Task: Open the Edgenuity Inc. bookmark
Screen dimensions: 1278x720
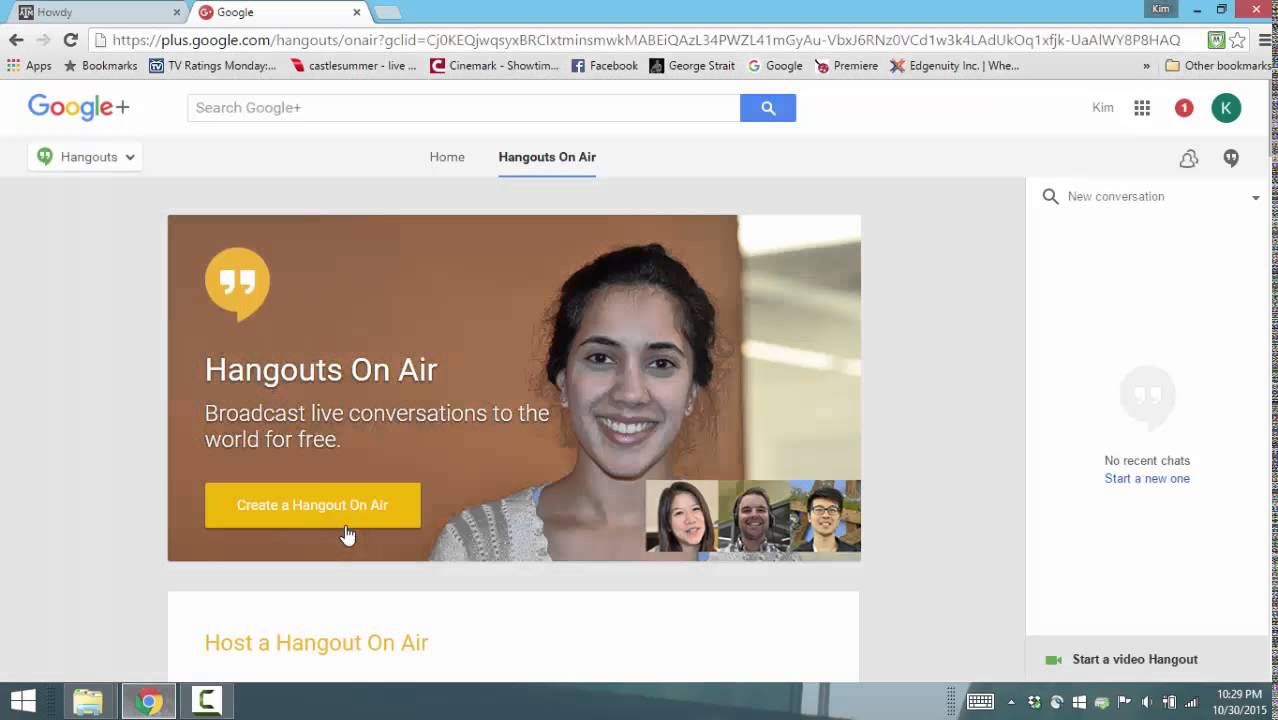Action: coord(954,66)
